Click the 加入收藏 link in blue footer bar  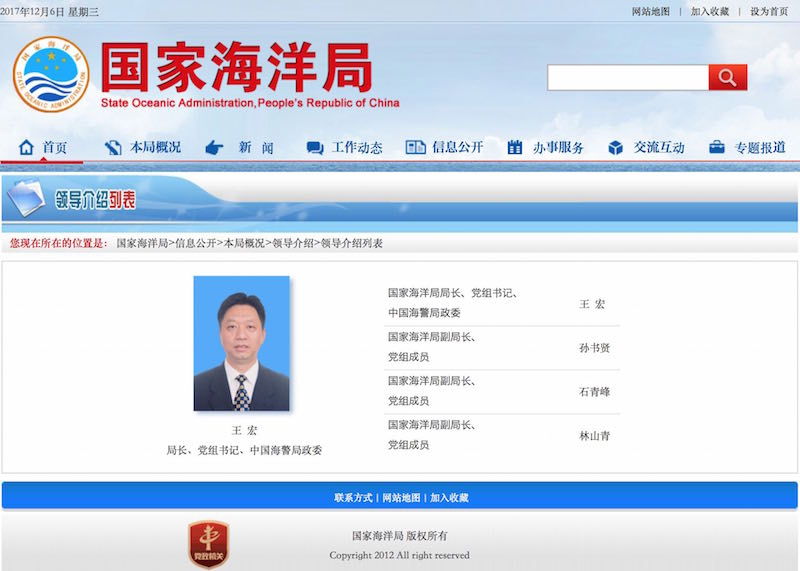click(x=449, y=498)
